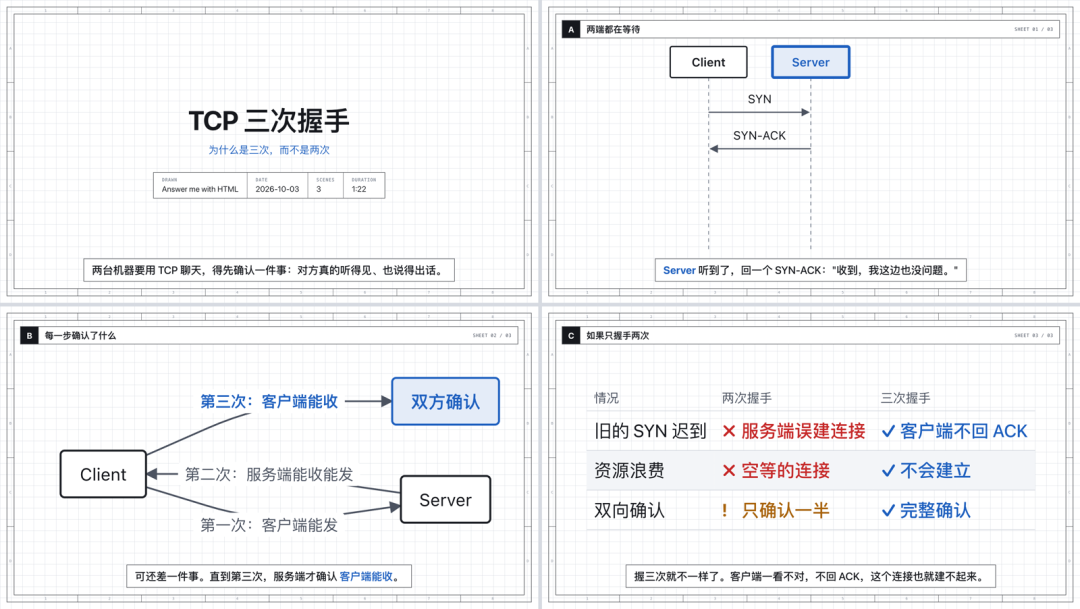Click the column header 情况
This screenshot has height=609, width=1080.
coord(607,398)
